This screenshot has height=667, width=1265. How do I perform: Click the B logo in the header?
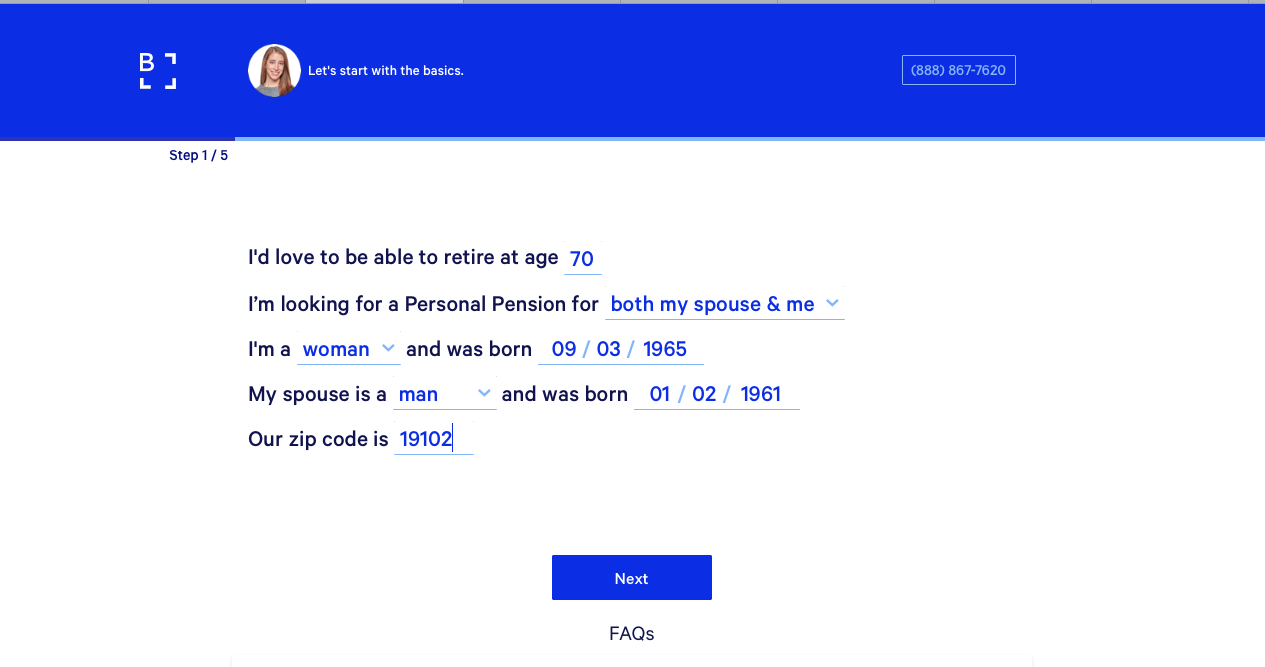[x=158, y=71]
